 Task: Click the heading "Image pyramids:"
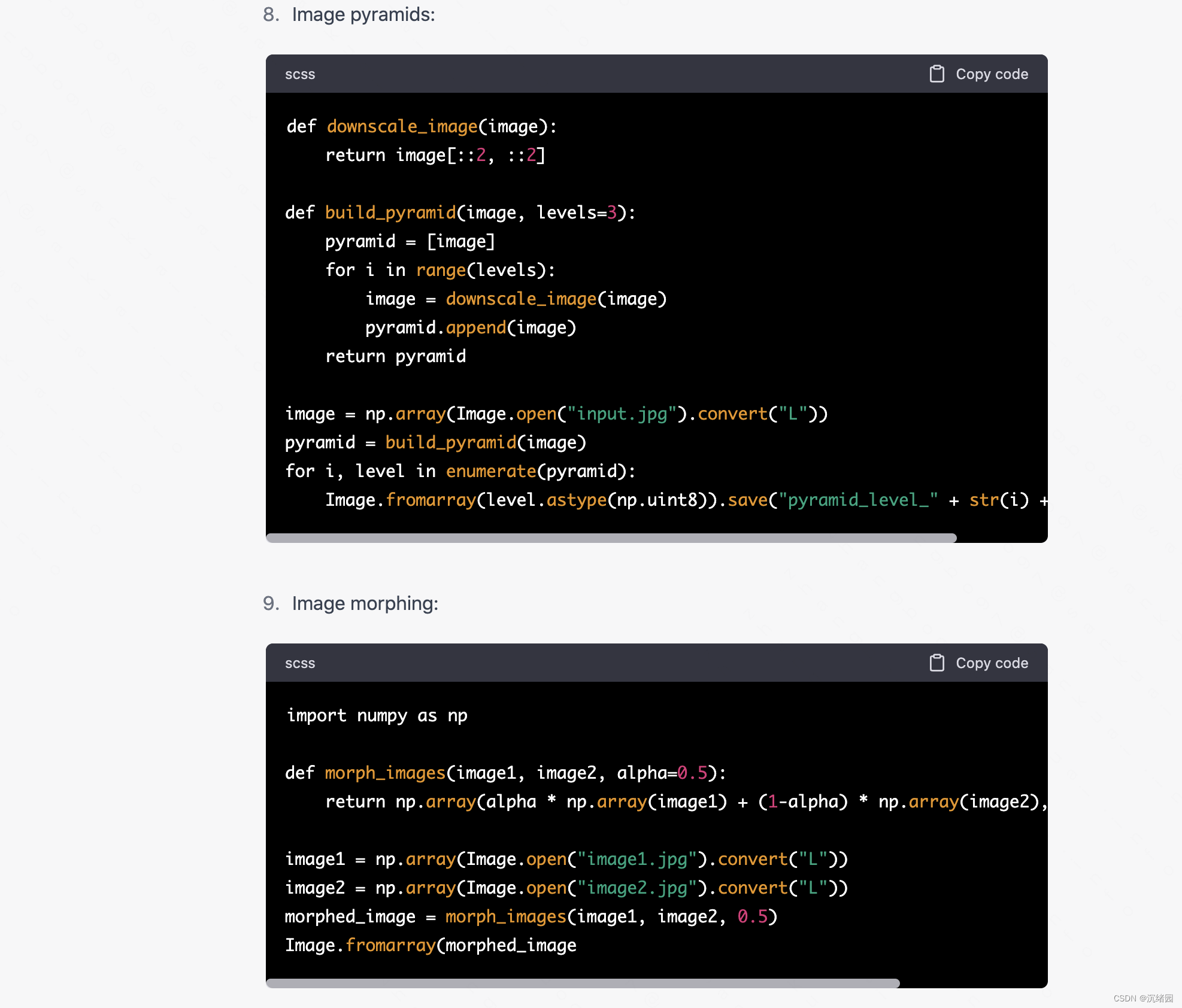pyautogui.click(x=363, y=14)
